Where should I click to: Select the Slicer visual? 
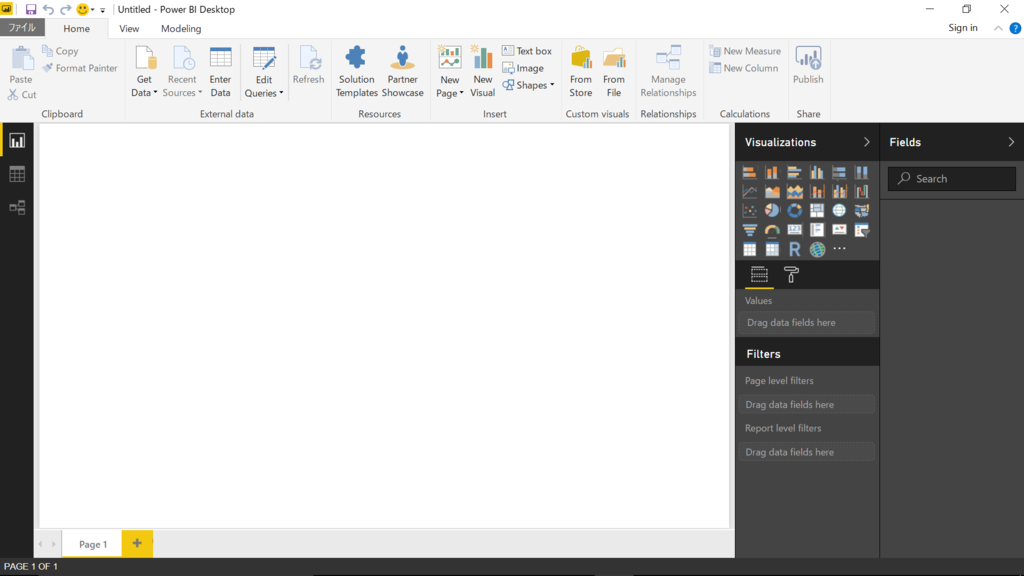pyautogui.click(x=862, y=230)
